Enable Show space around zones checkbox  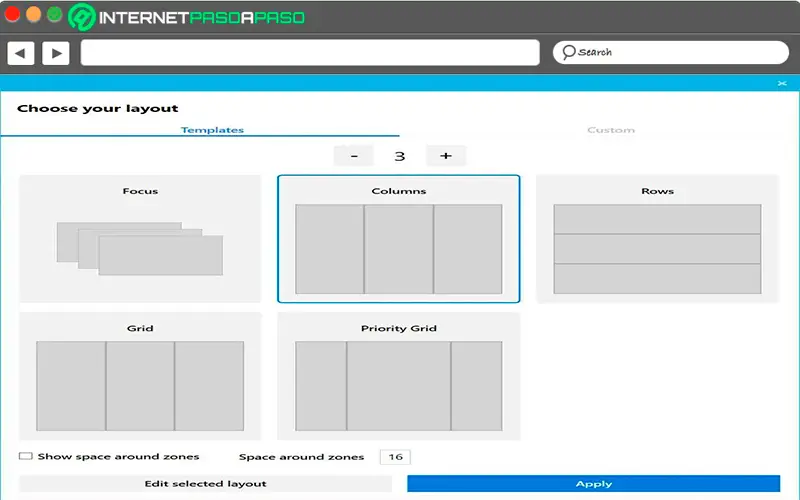[x=26, y=456]
